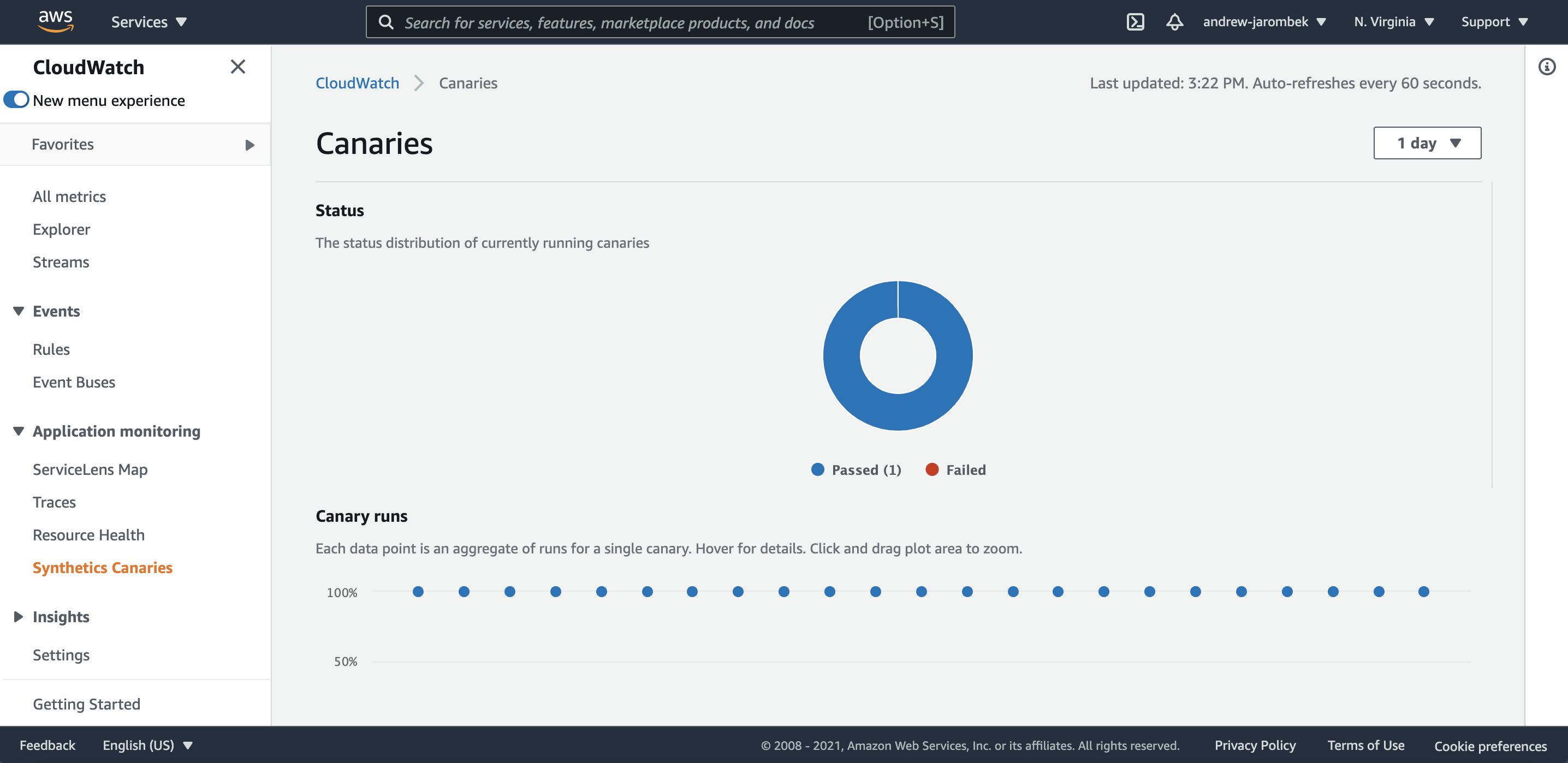Click the Last updated refresh text
This screenshot has width=1568, height=763.
tap(1285, 83)
